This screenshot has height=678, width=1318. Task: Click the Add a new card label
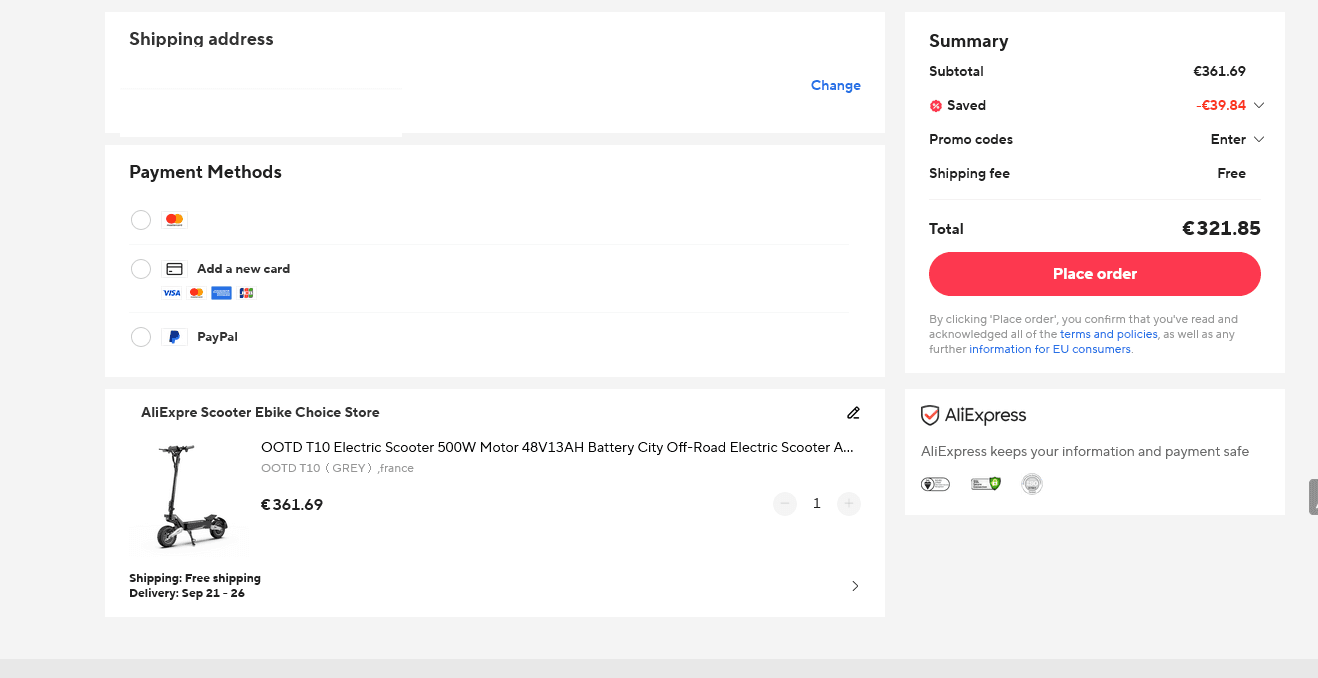(x=243, y=269)
